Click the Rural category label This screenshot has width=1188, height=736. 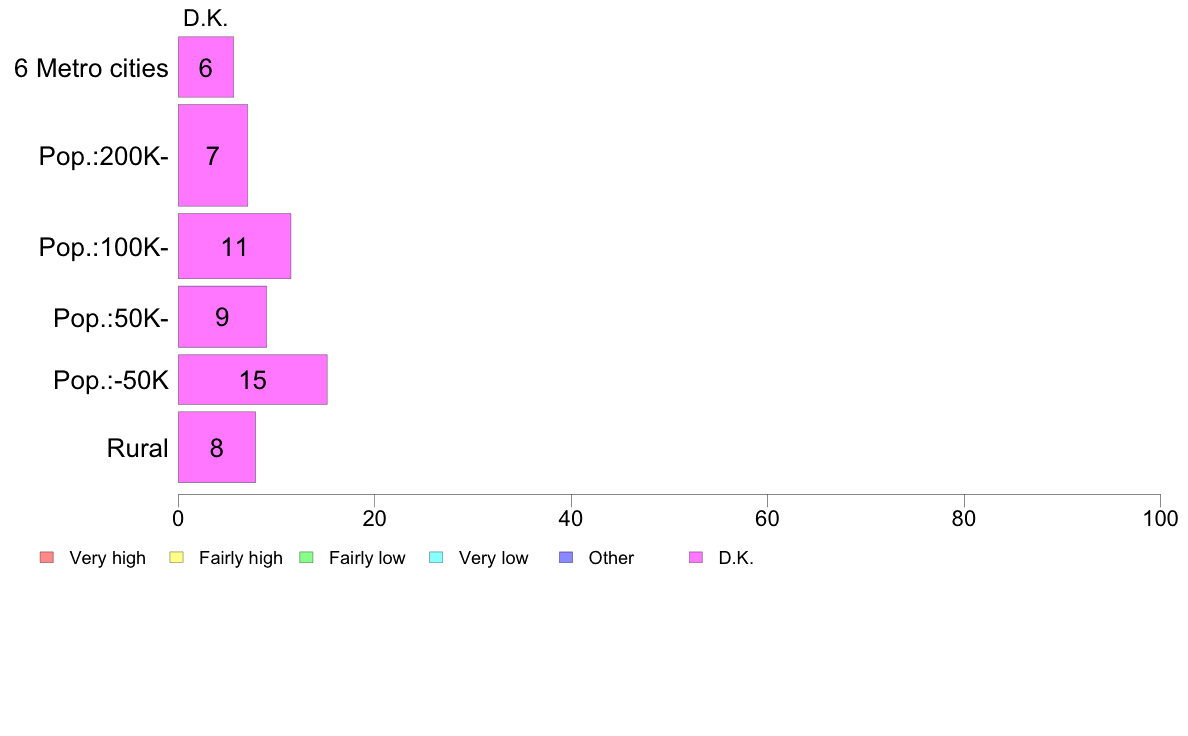137,448
